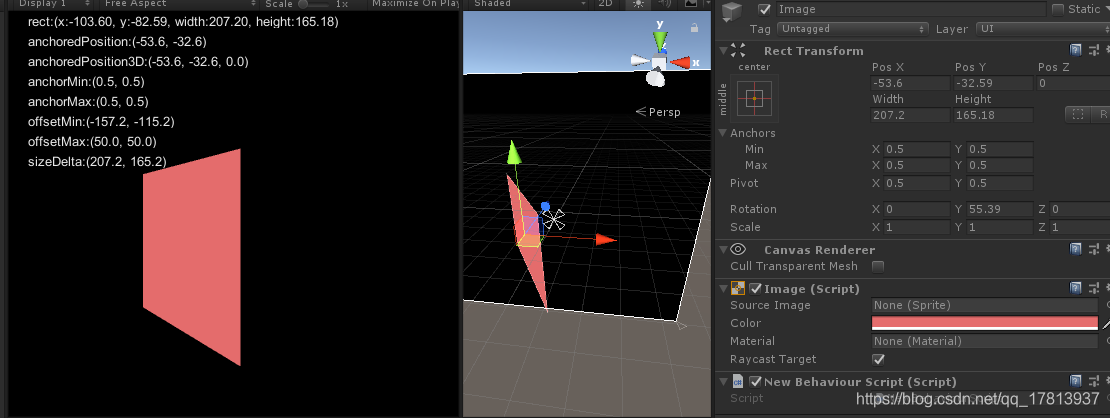The image size is (1110, 418).
Task: Click the Anchors Max Y field
Action: coord(1000,165)
